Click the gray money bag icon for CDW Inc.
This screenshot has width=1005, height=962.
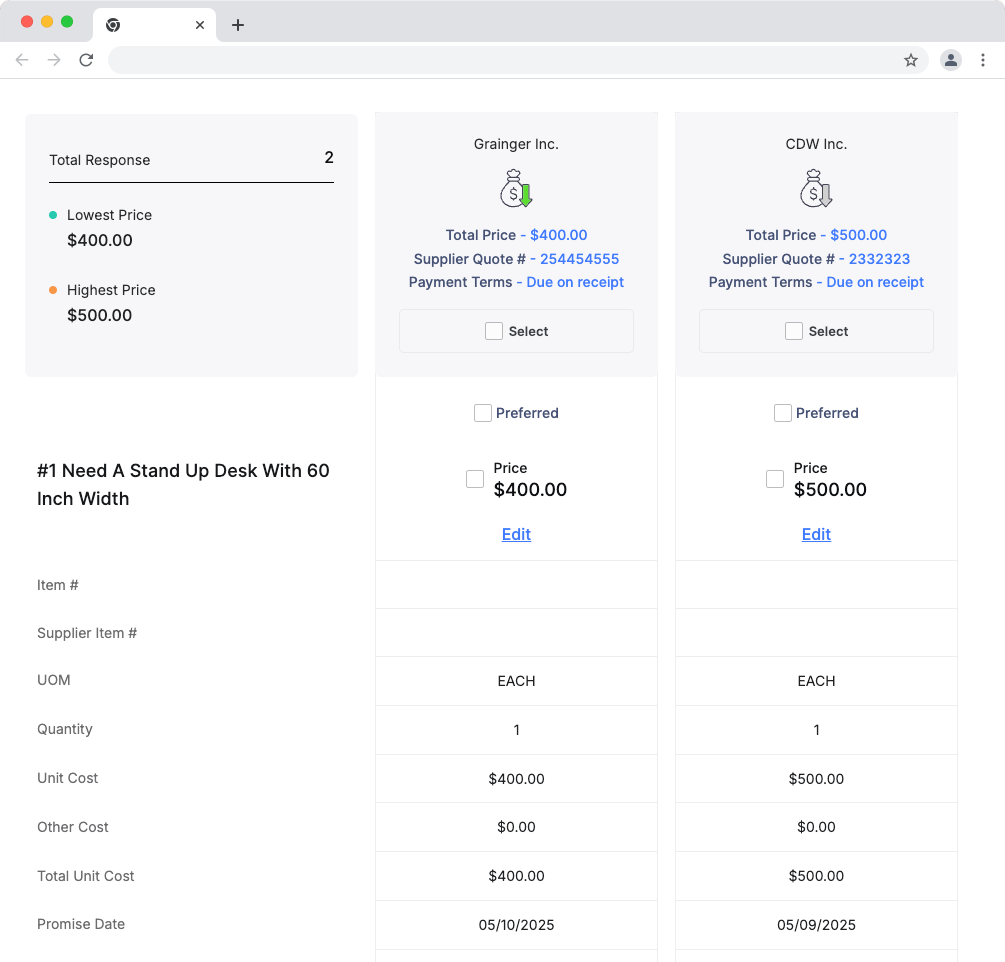816,188
